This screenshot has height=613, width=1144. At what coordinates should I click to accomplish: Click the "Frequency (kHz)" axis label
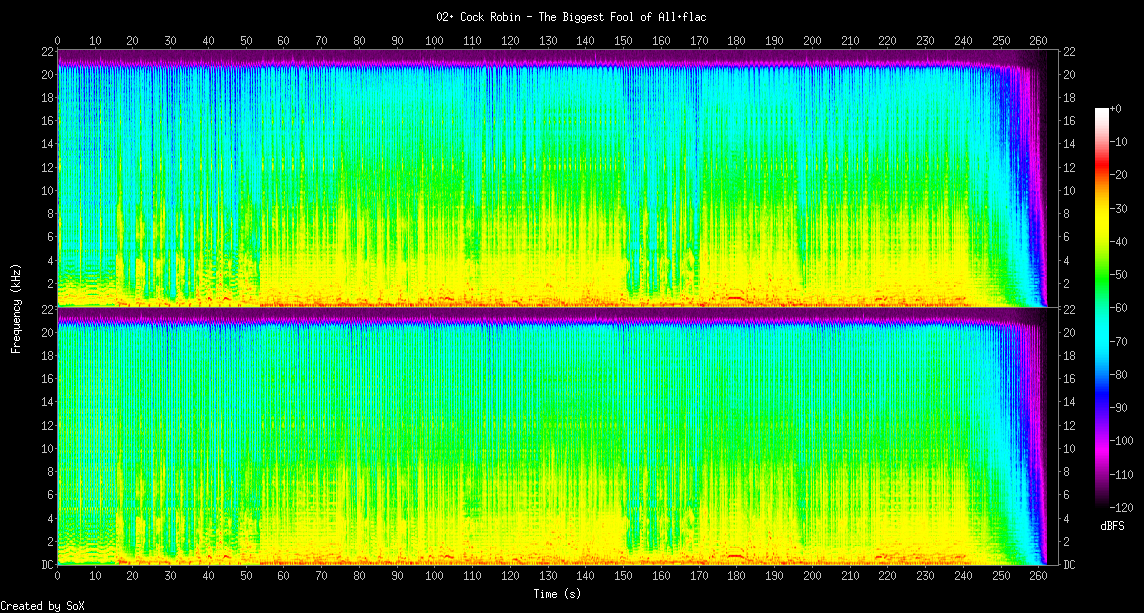[16, 306]
